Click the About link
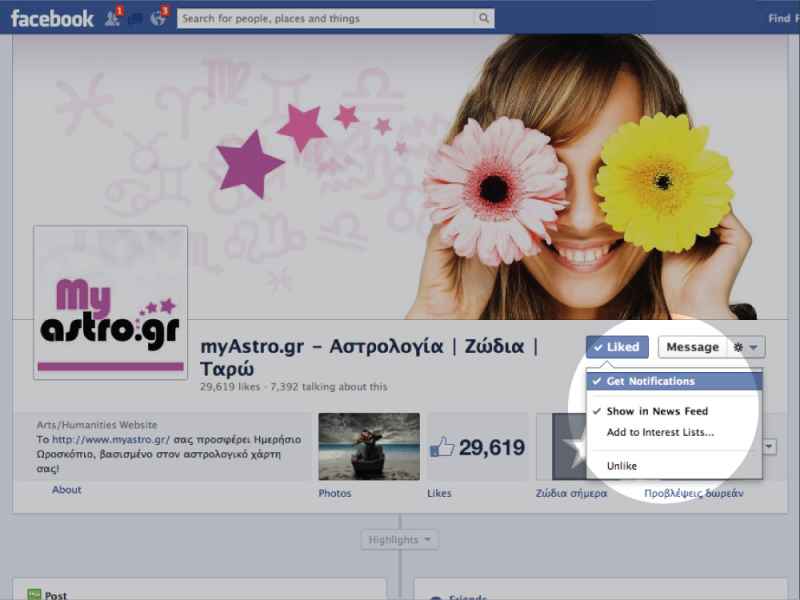800x600 pixels. coord(66,490)
